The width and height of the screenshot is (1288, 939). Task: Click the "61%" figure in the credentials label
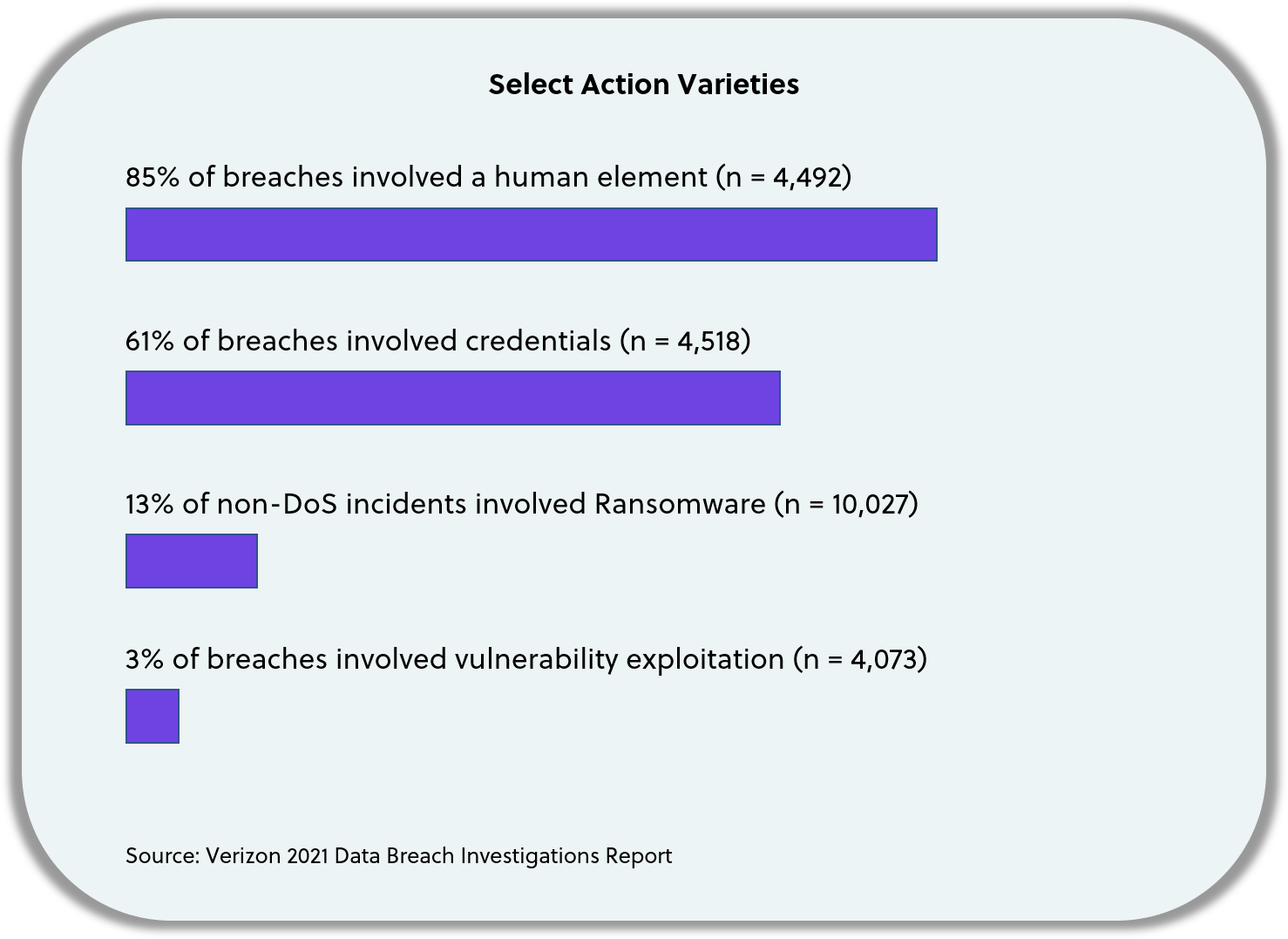(149, 340)
